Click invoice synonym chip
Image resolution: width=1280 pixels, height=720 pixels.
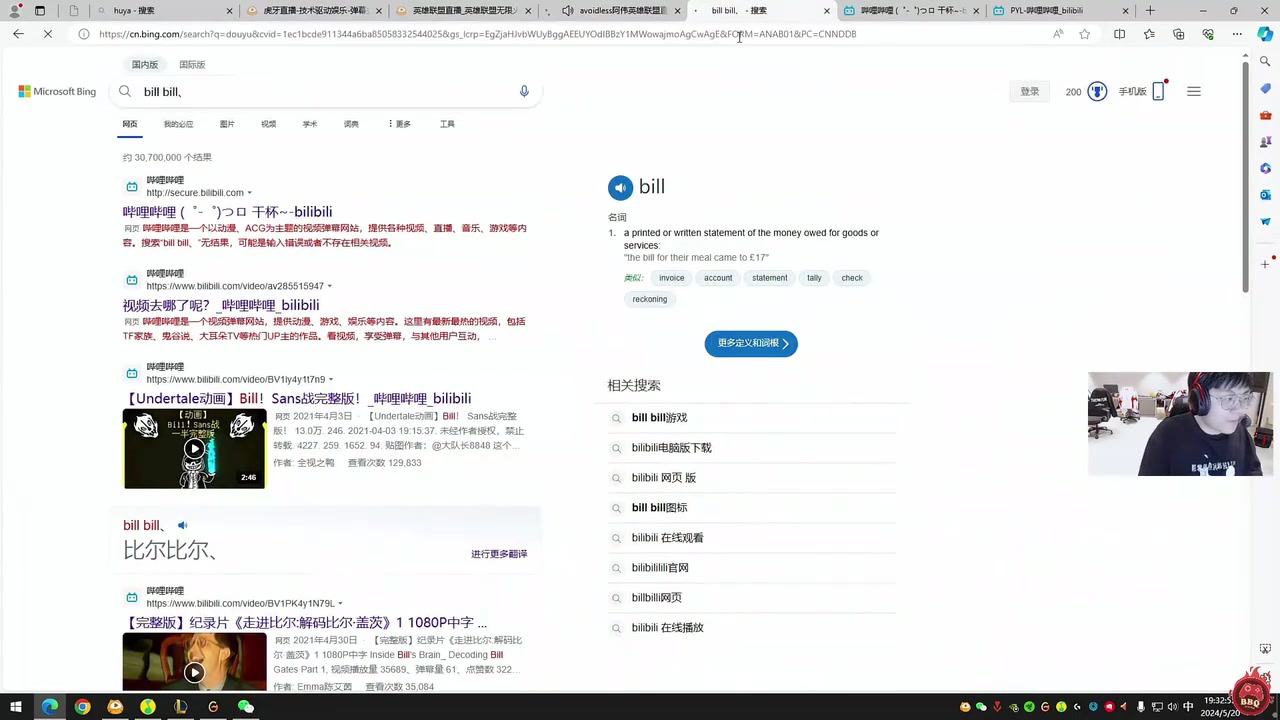672,278
